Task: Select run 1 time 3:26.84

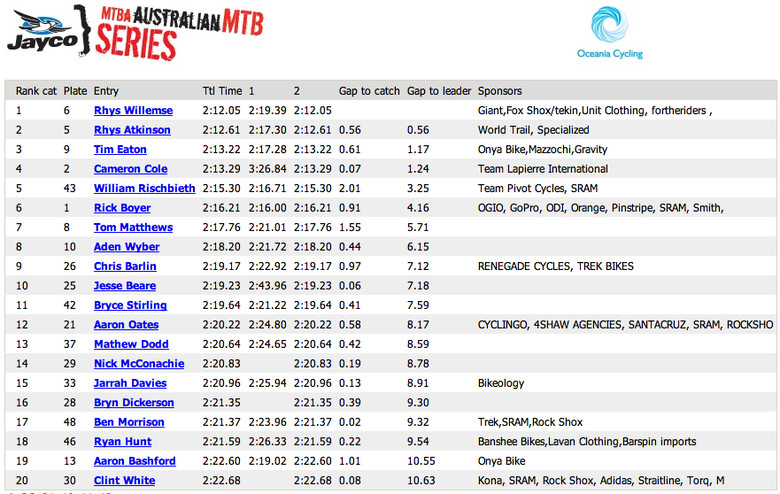Action: [x=268, y=169]
